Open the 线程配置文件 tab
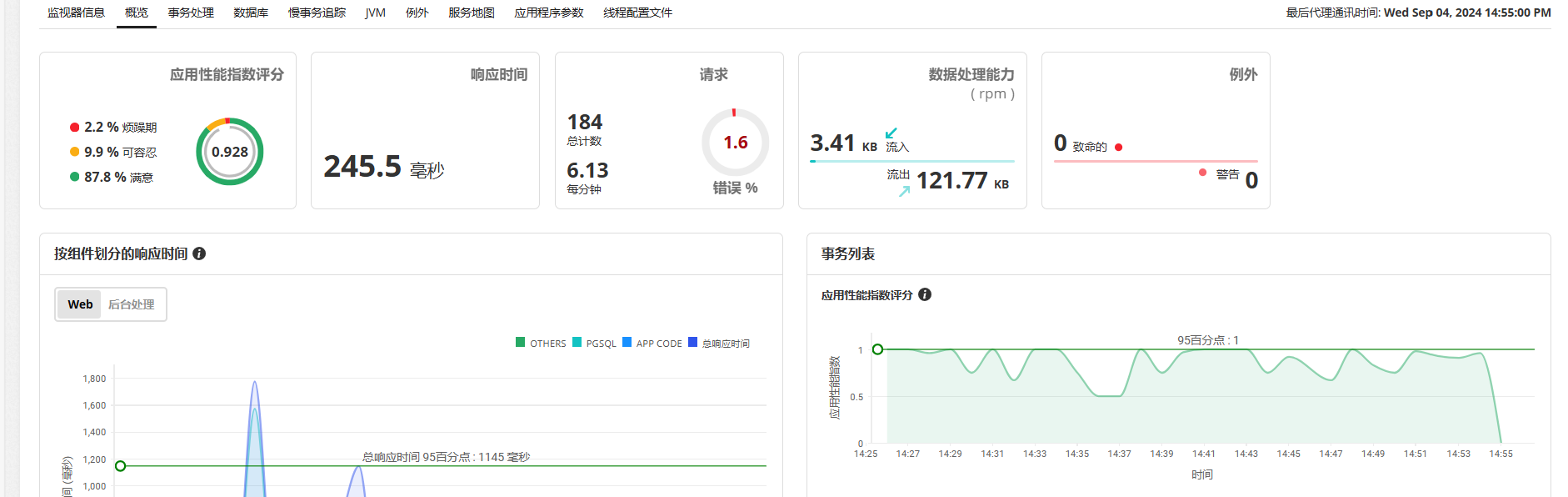 coord(637,13)
